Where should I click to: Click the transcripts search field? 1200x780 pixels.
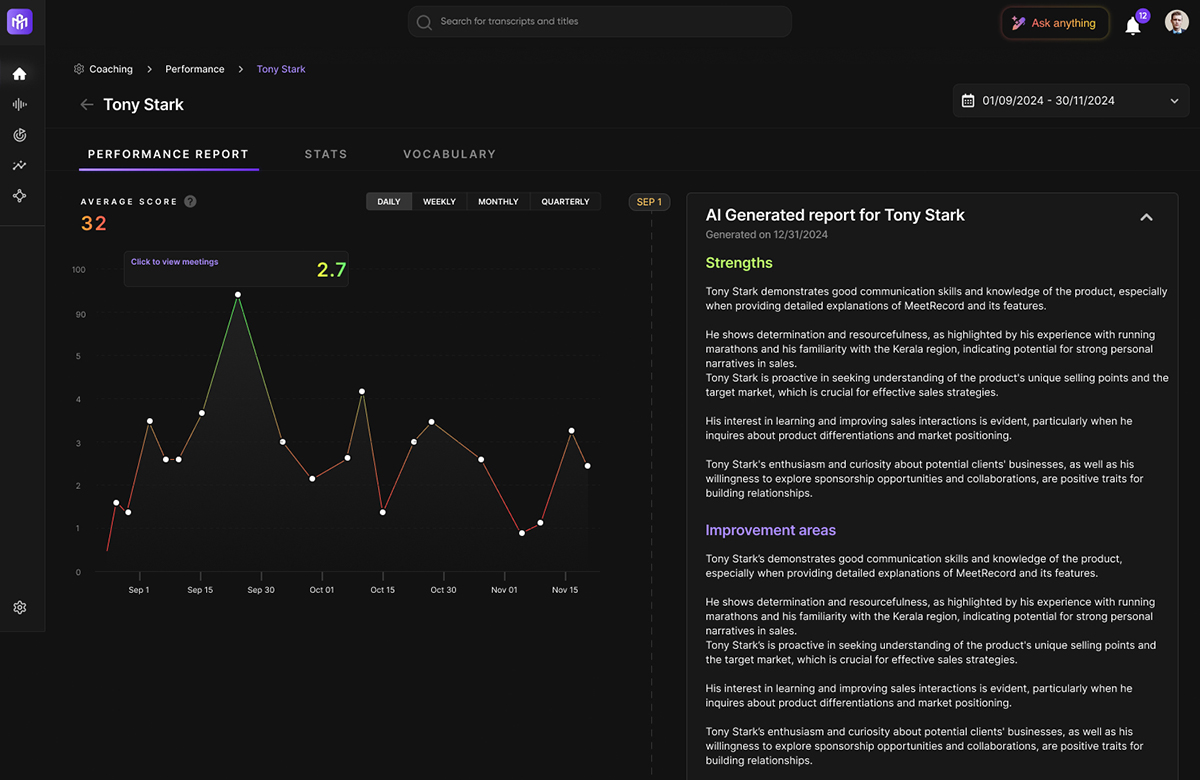tap(600, 22)
